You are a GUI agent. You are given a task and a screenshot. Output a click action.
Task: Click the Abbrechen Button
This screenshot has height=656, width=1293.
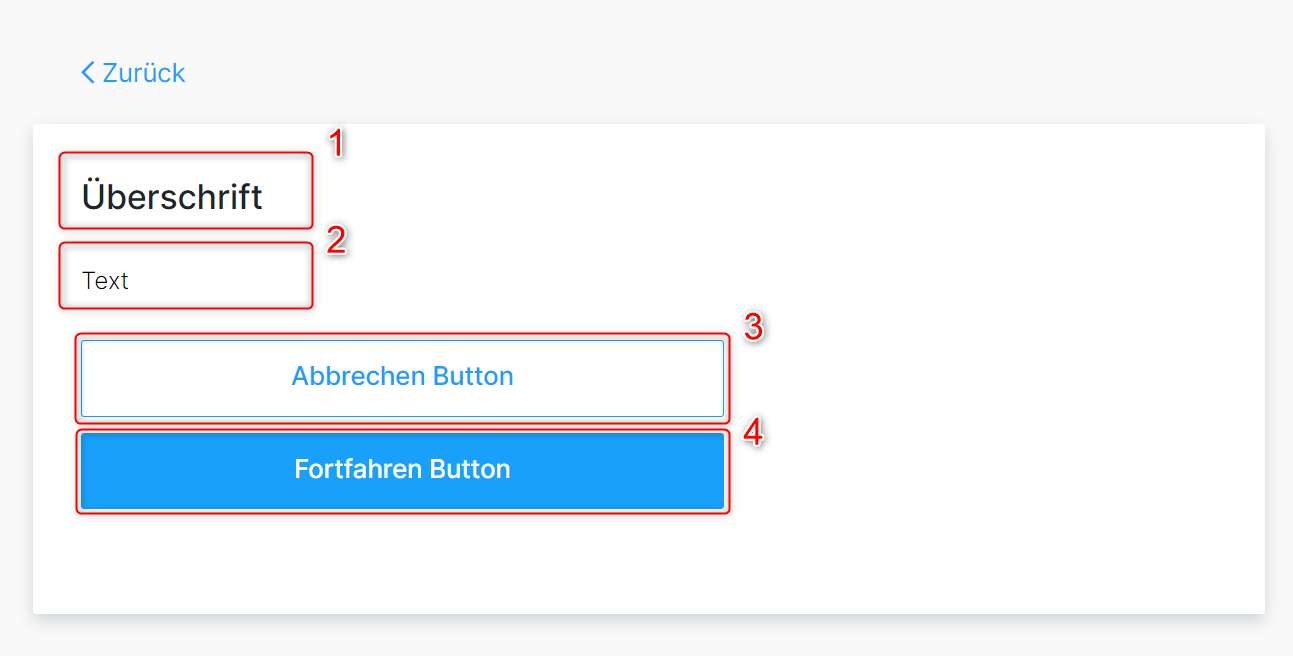[x=402, y=378]
